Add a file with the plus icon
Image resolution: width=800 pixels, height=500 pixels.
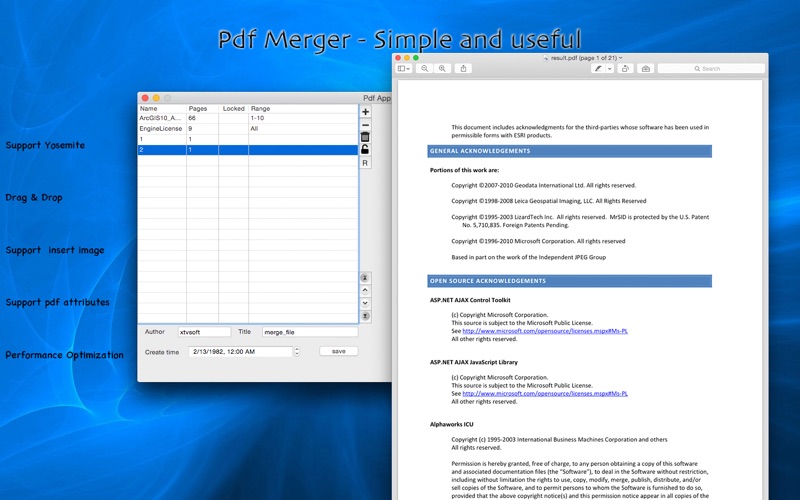tap(365, 112)
